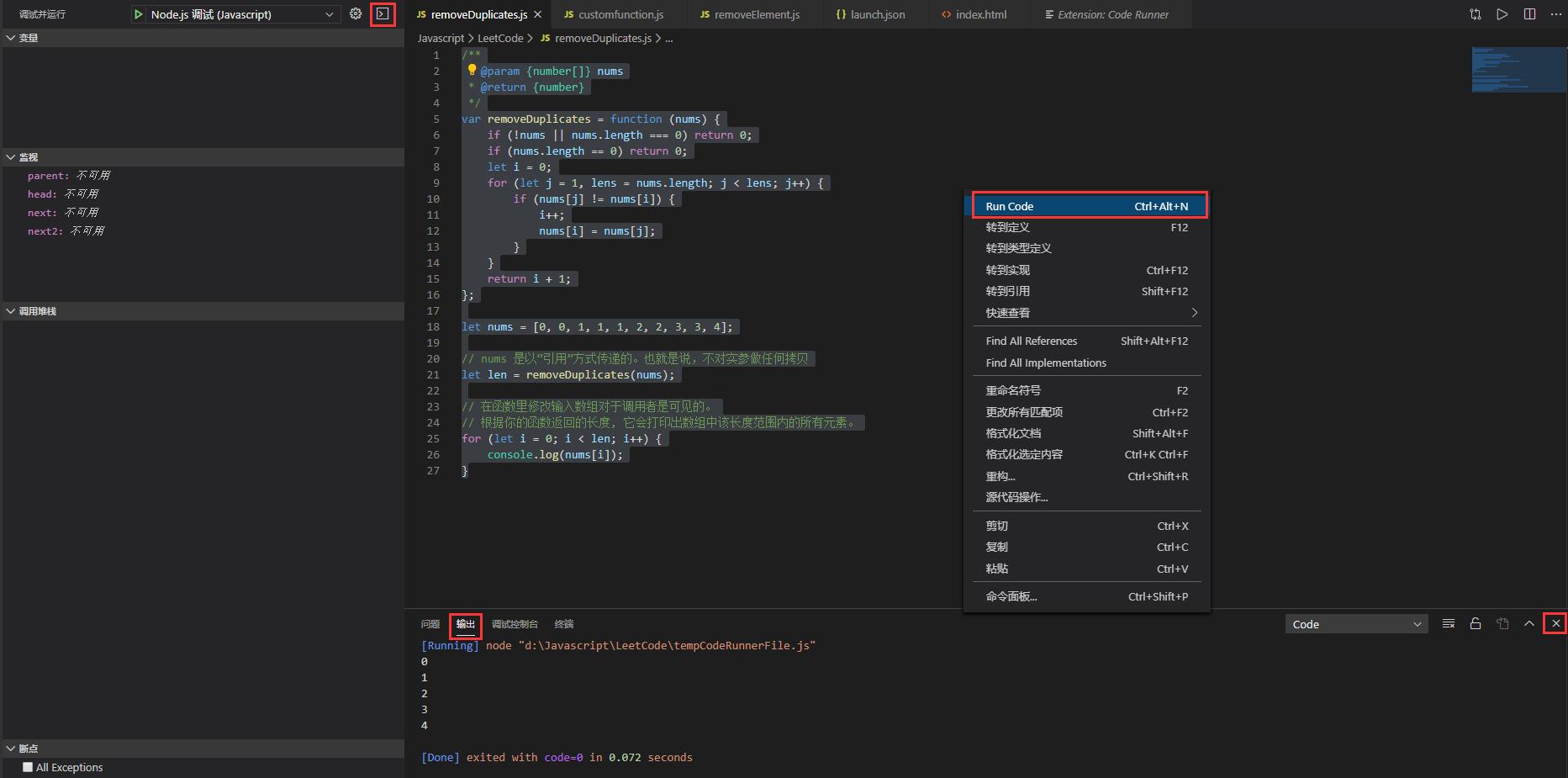Toggle the All Exceptions breakpoint checkbox

28,767
